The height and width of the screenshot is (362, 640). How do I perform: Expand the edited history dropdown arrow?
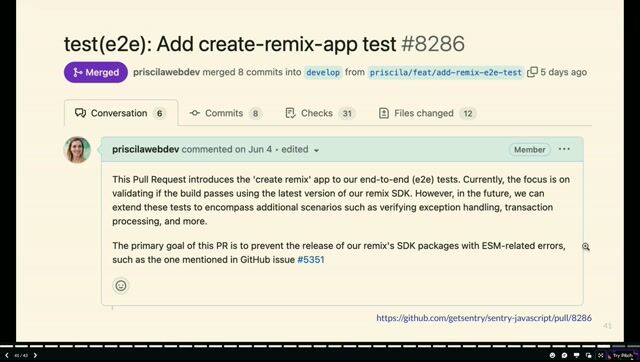[316, 150]
